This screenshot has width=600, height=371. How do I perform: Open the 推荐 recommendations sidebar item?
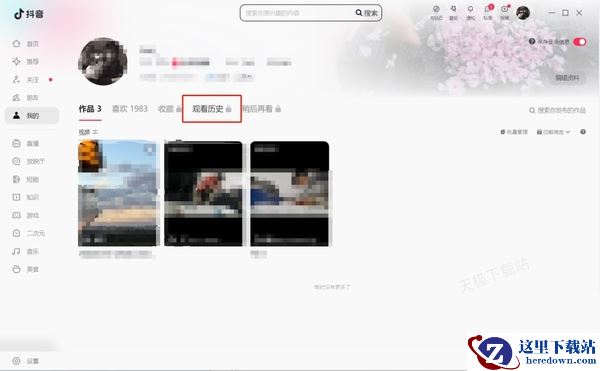(x=26, y=62)
